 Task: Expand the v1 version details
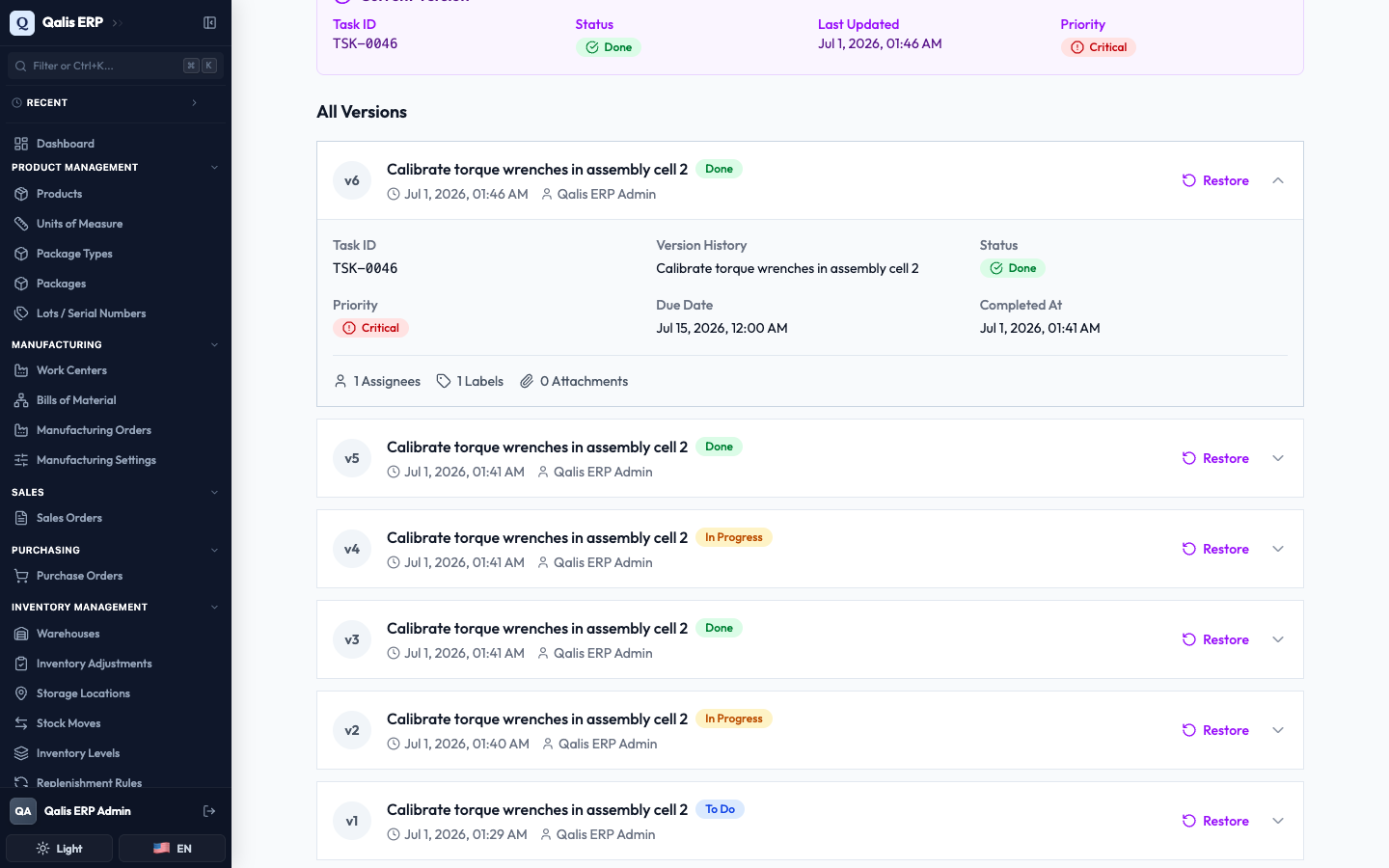point(1278,821)
